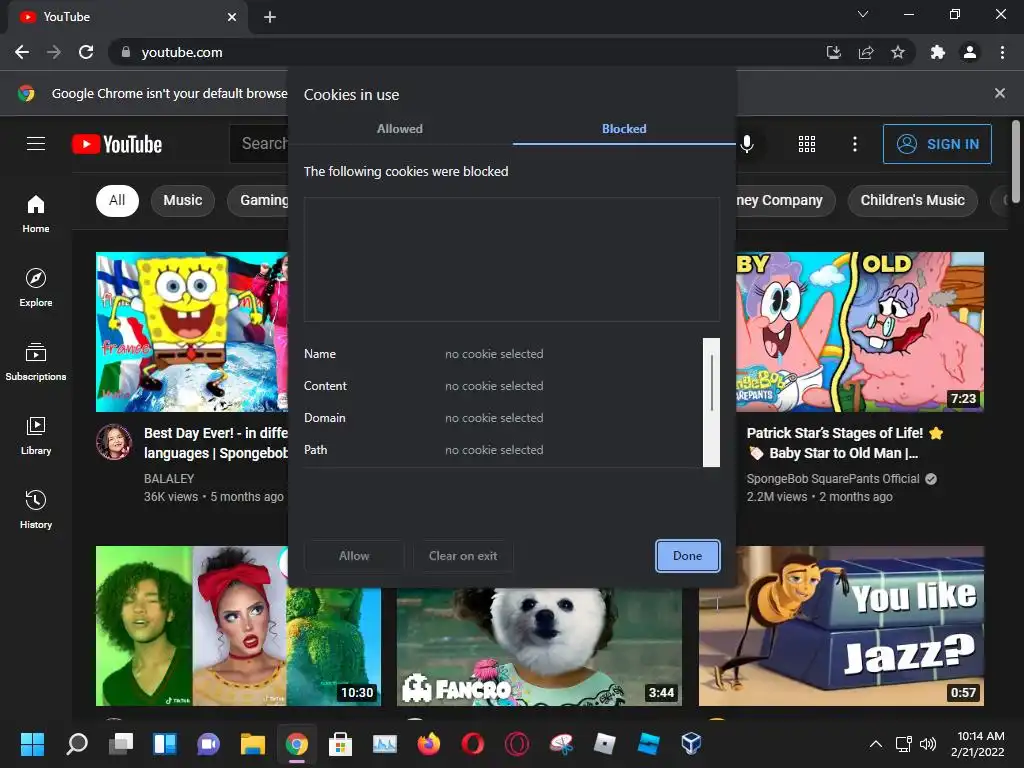1024x768 pixels.
Task: Search with voice microphone icon
Action: point(747,144)
